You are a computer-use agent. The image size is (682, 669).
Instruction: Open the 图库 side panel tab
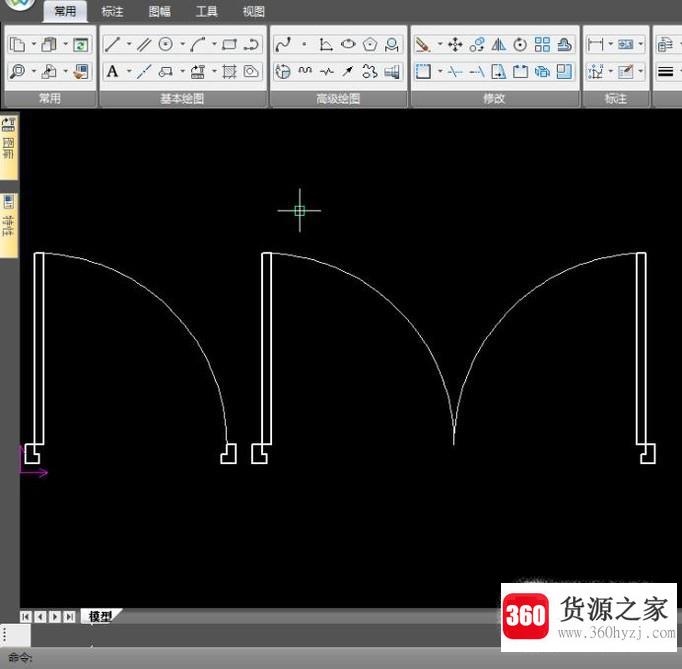tap(9, 148)
